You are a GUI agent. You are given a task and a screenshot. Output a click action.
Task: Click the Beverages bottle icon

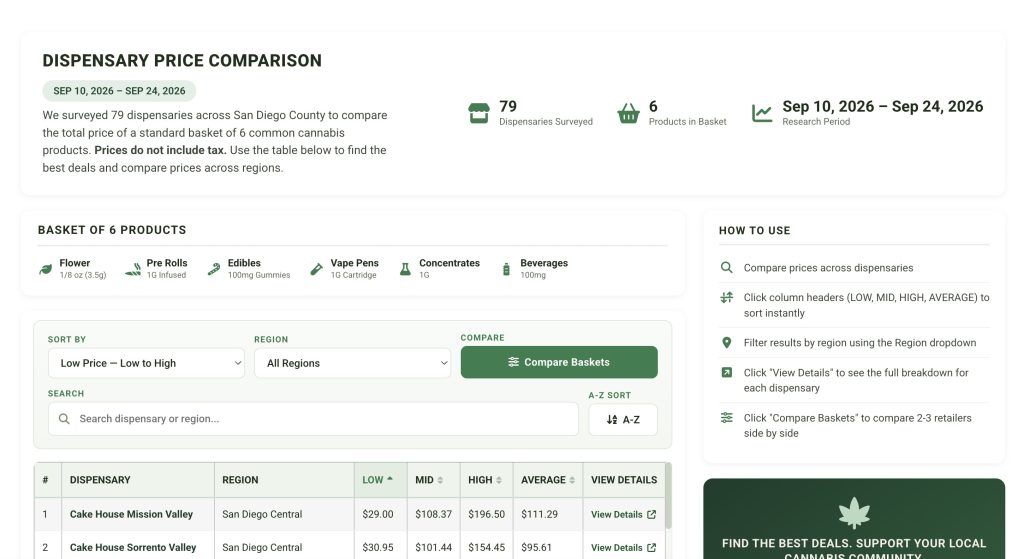tap(506, 269)
